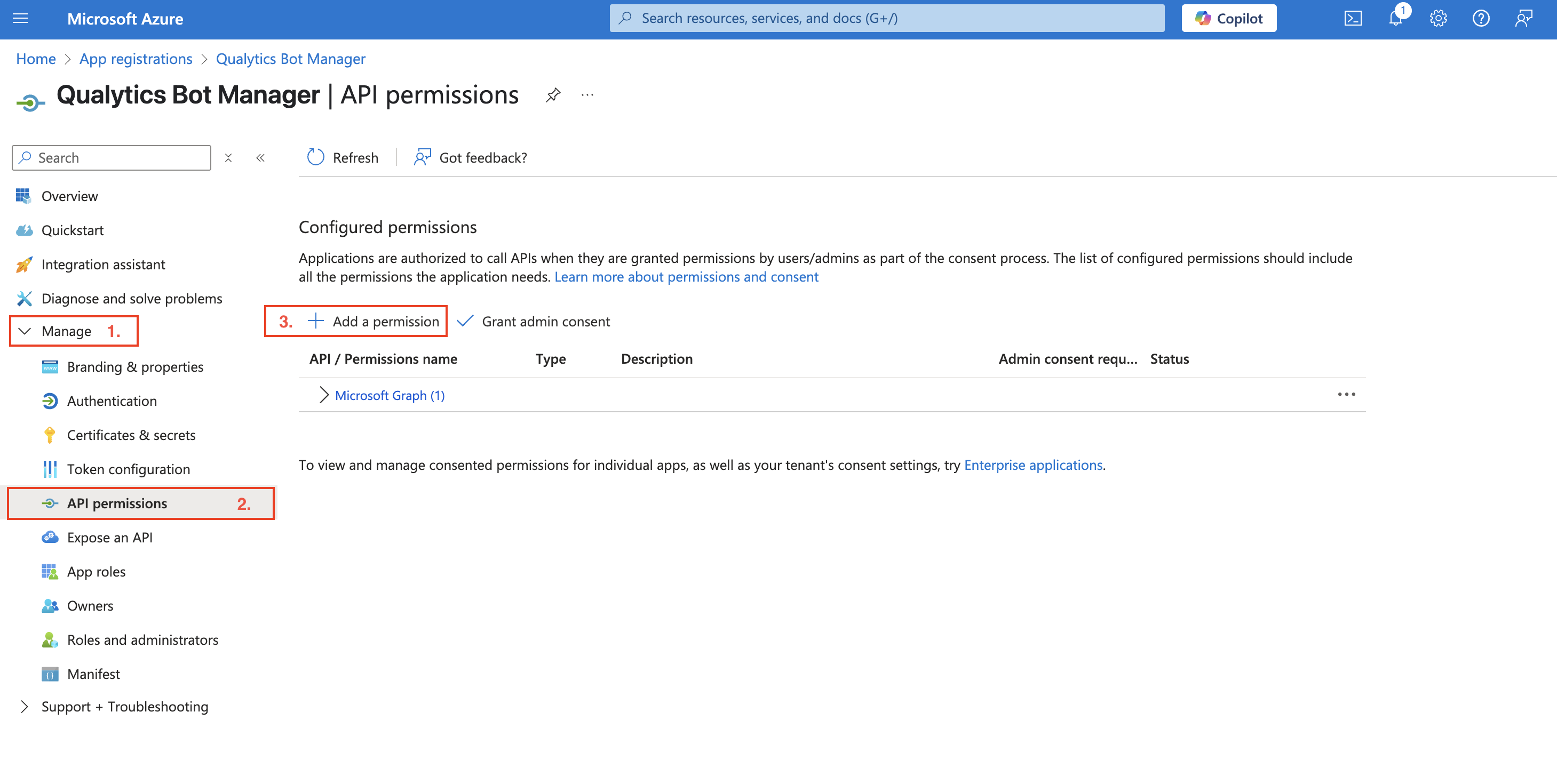The image size is (1557, 784).
Task: Click the Roles and administrators icon
Action: point(50,639)
